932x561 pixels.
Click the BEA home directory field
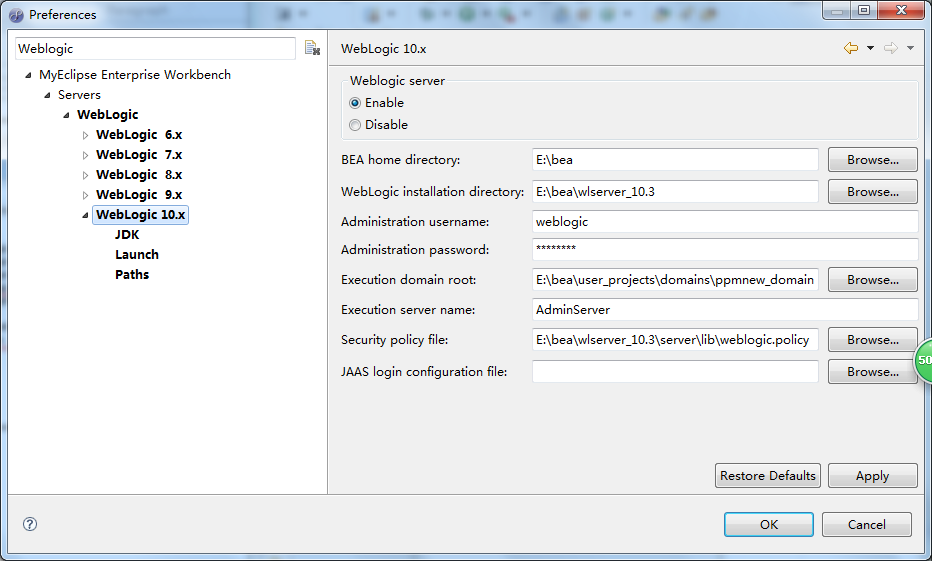coord(675,160)
